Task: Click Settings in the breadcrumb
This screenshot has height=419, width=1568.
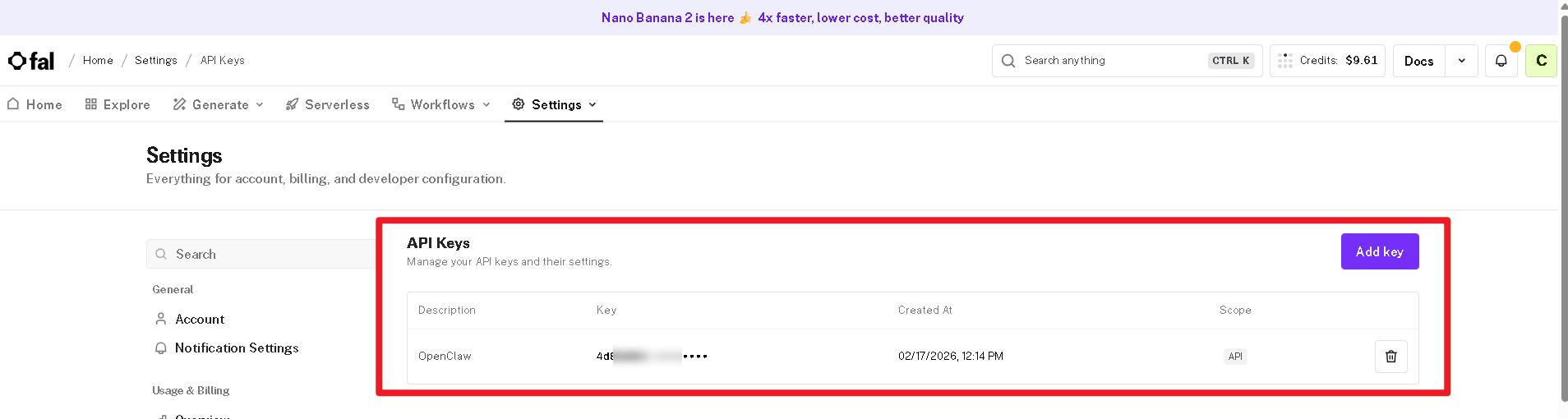Action: tap(155, 60)
